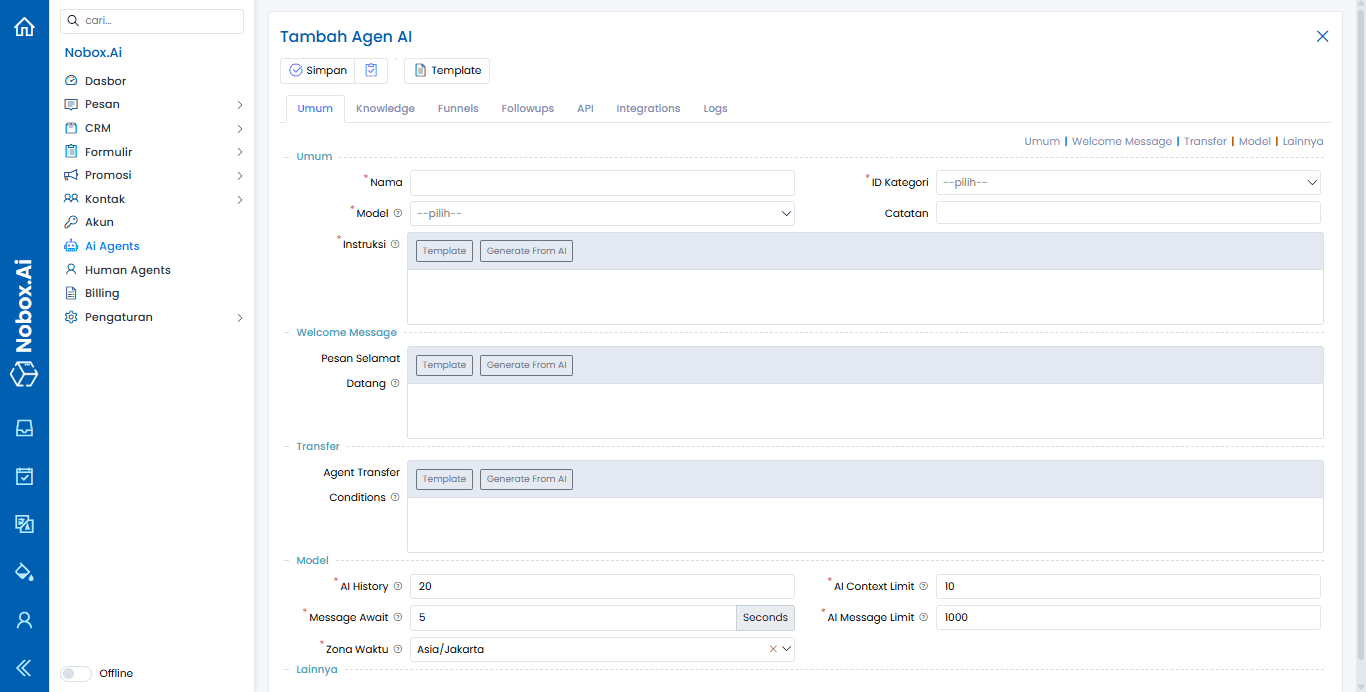The image size is (1366, 692).
Task: Click the user profile icon in the sidebar
Action: (x=24, y=620)
